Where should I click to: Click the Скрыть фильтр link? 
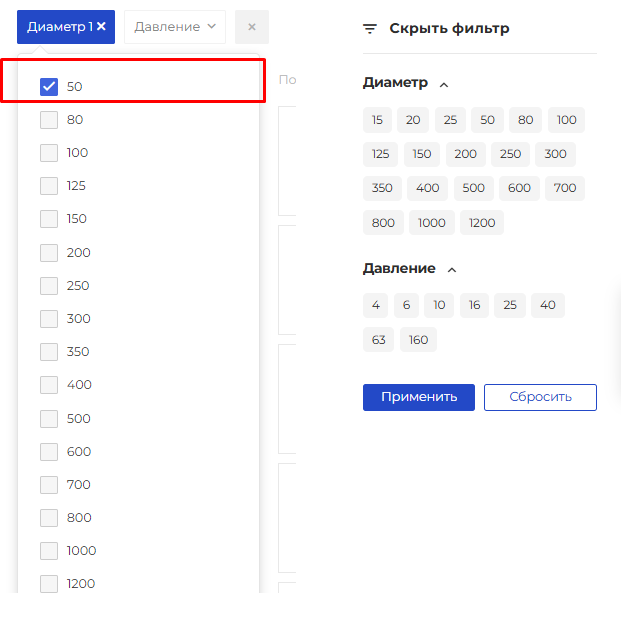point(449,29)
